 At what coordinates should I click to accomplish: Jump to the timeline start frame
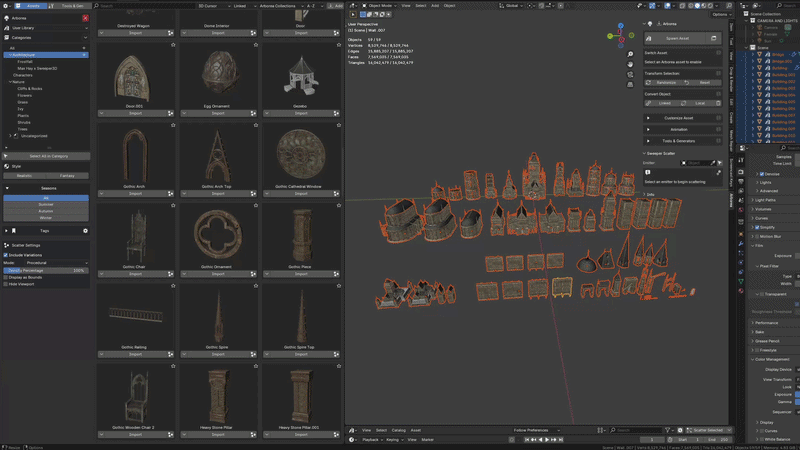pyautogui.click(x=527, y=439)
